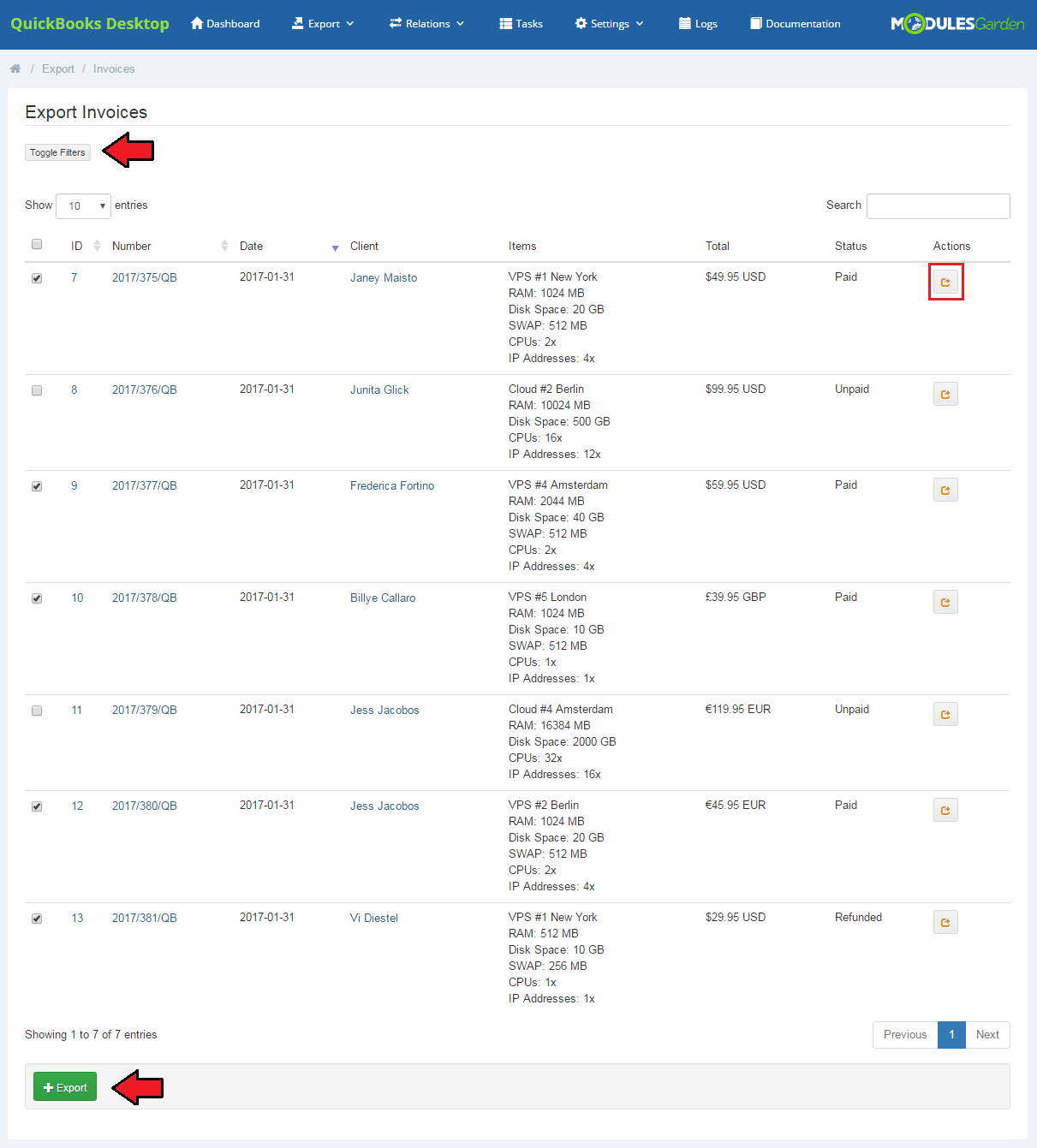Click the ModulesGarden logo
1037x1148 pixels.
click(x=957, y=24)
